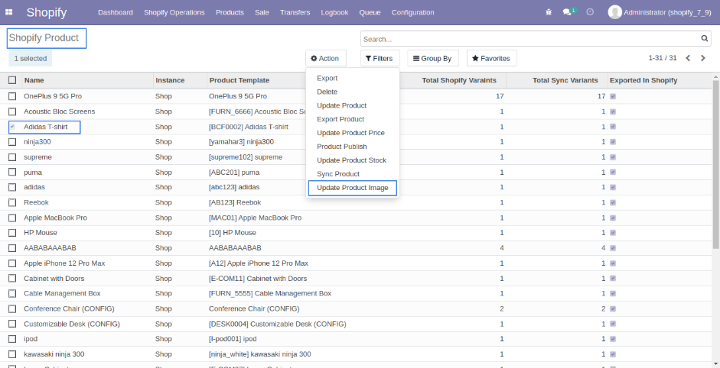Tick the OnePlus 9 5G Pro checkbox

(12, 96)
